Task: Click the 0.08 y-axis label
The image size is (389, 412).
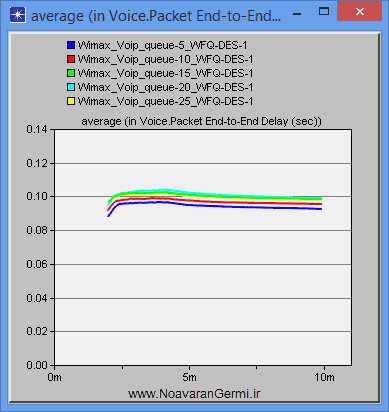Action: (37, 230)
